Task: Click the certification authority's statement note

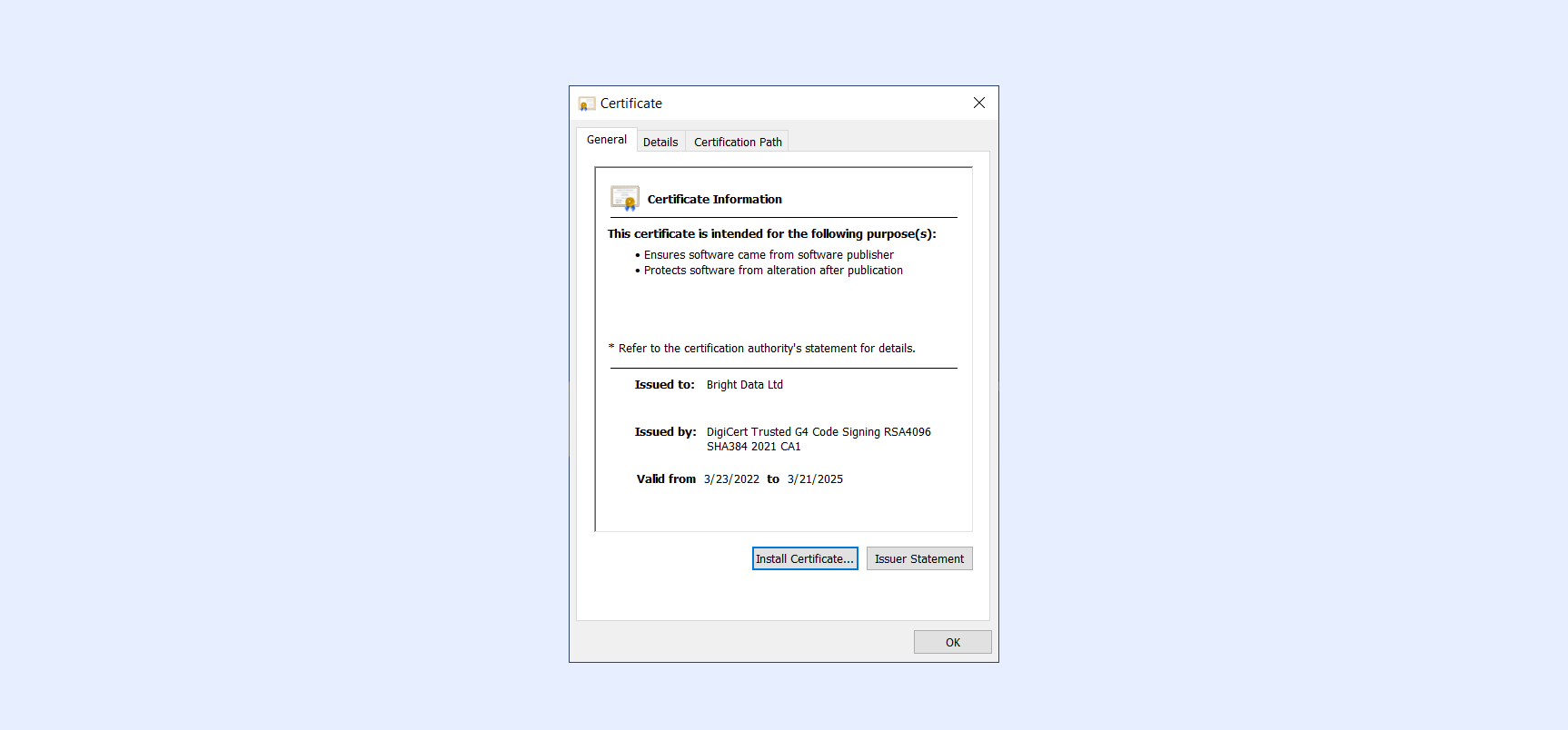Action: 761,349
